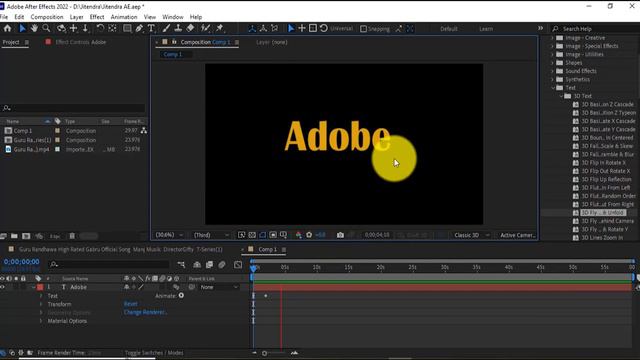Open the Active Camera view dropdown

[x=518, y=235]
